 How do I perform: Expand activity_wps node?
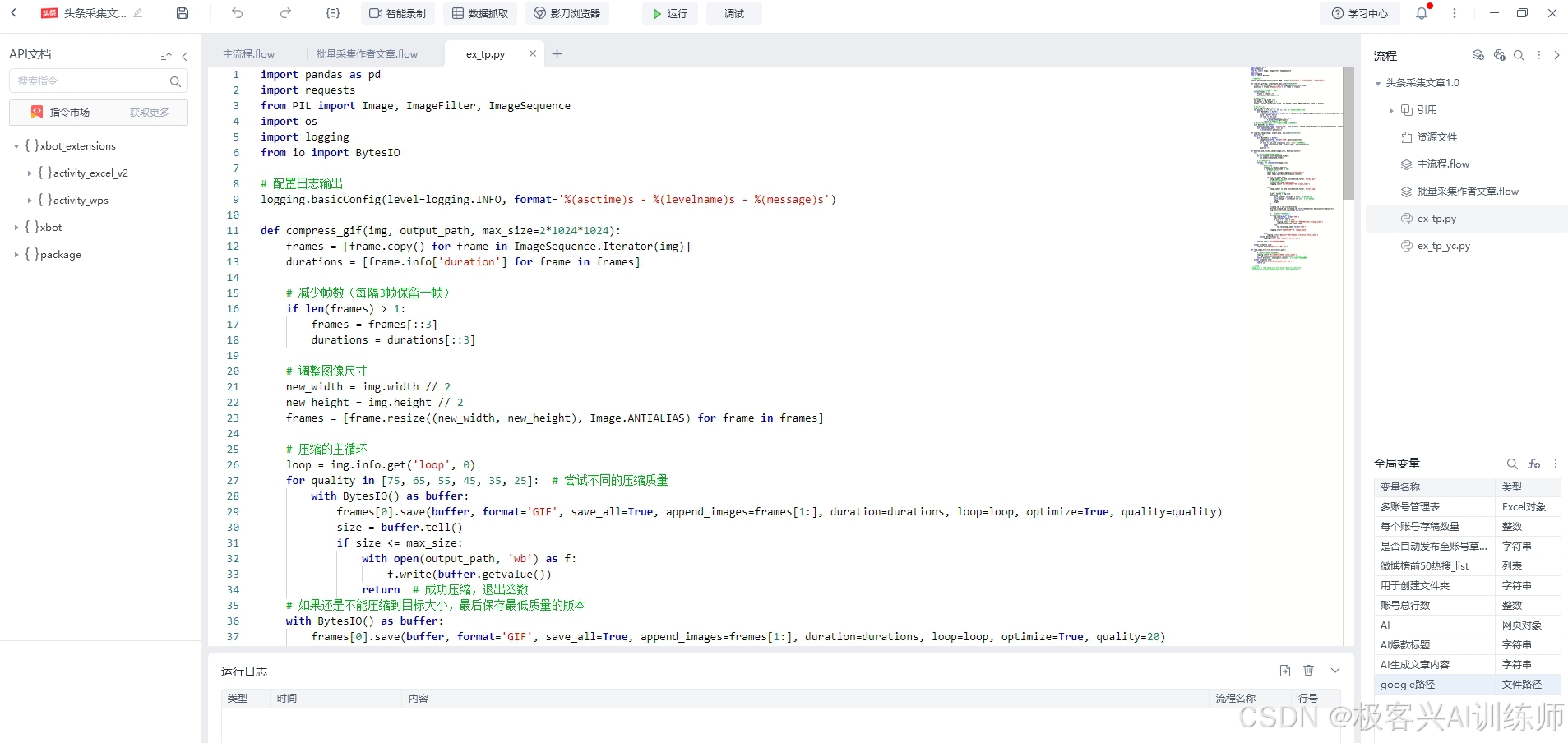[x=30, y=201]
